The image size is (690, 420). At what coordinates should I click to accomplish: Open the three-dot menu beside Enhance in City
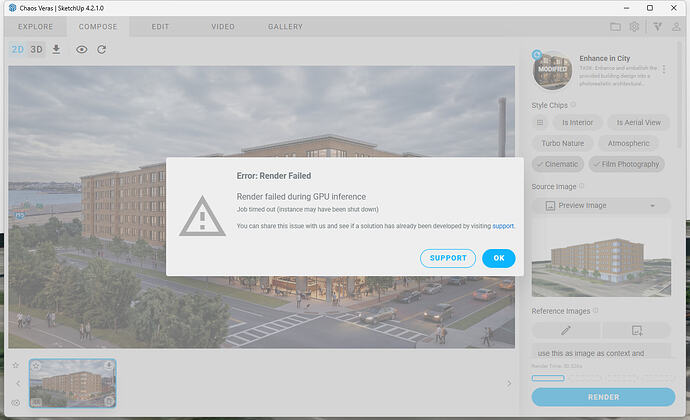[664, 69]
